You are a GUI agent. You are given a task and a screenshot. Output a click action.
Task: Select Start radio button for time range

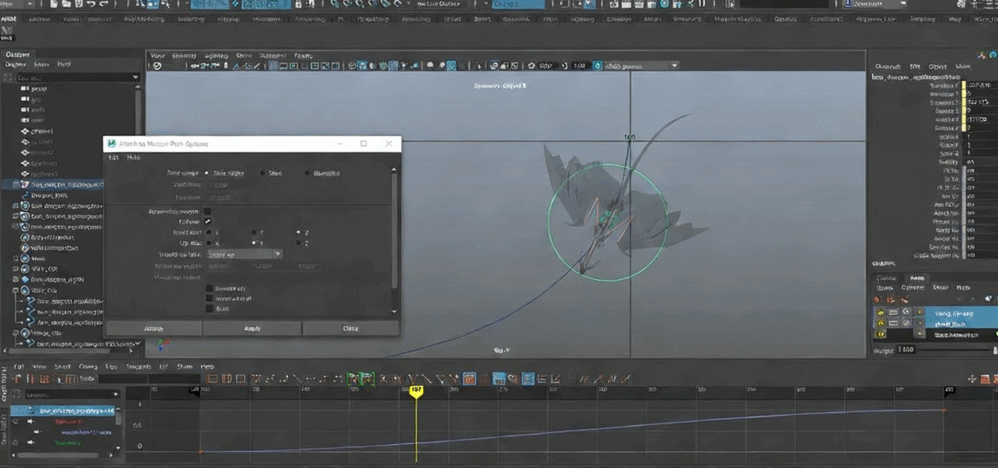click(263, 173)
